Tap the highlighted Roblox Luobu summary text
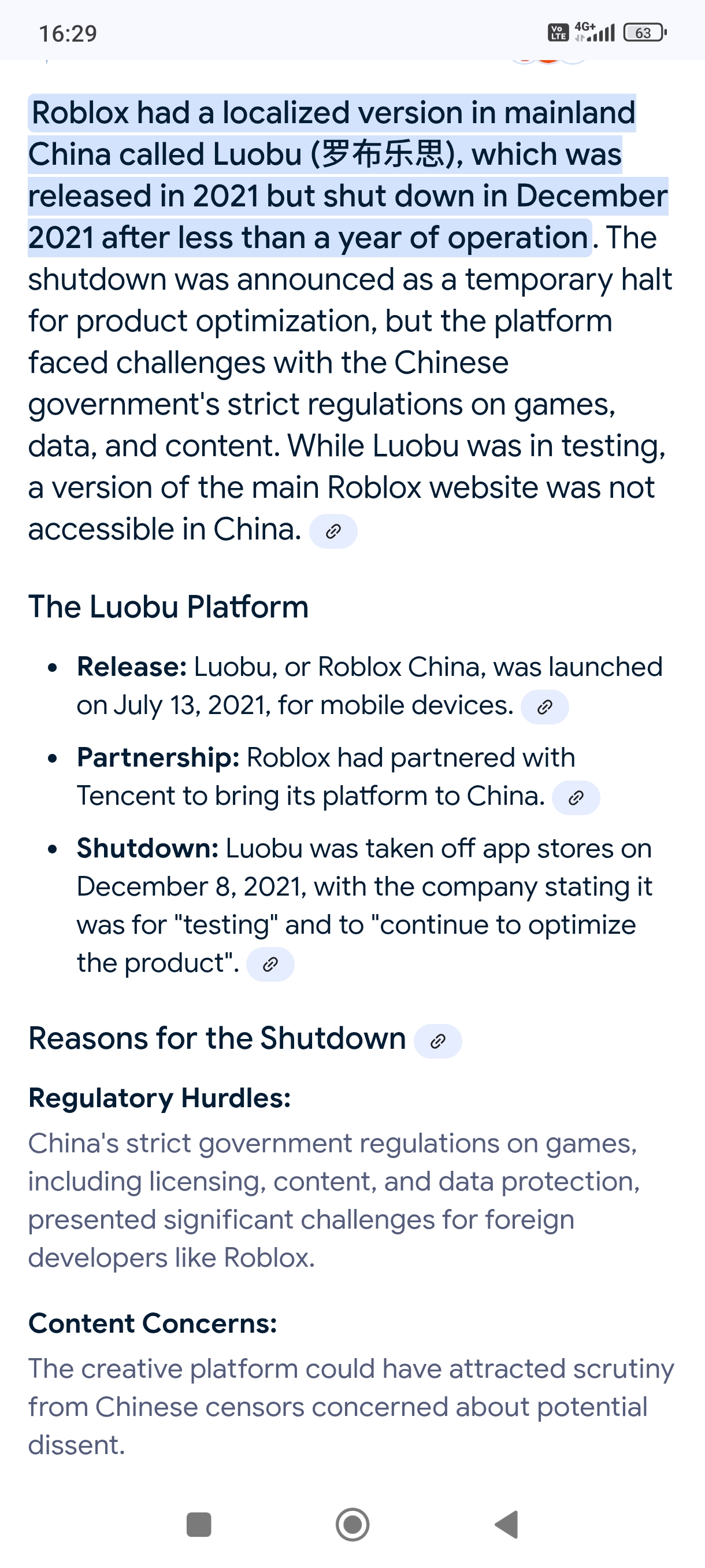 [332, 175]
